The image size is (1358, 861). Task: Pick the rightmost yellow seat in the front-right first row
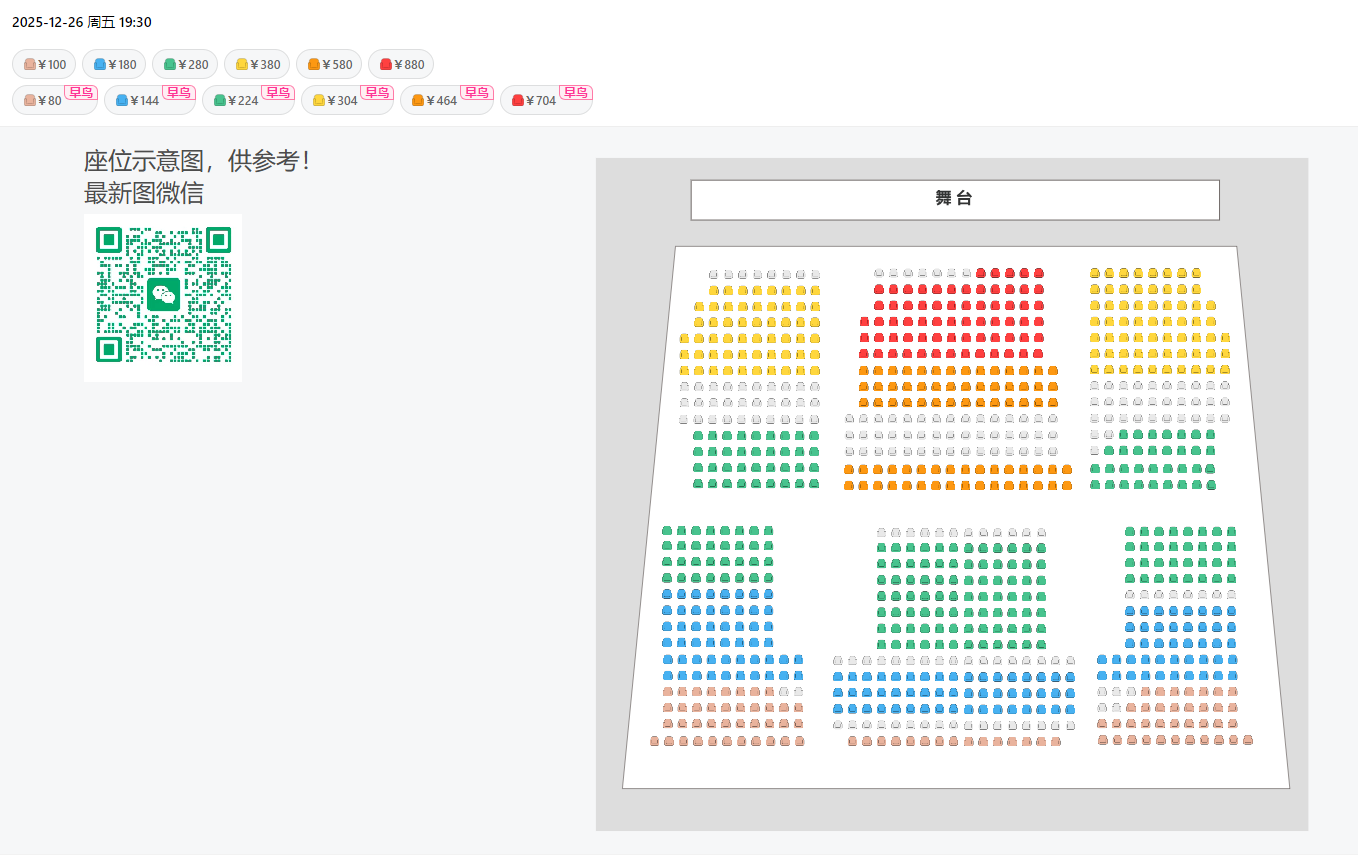click(x=1196, y=272)
